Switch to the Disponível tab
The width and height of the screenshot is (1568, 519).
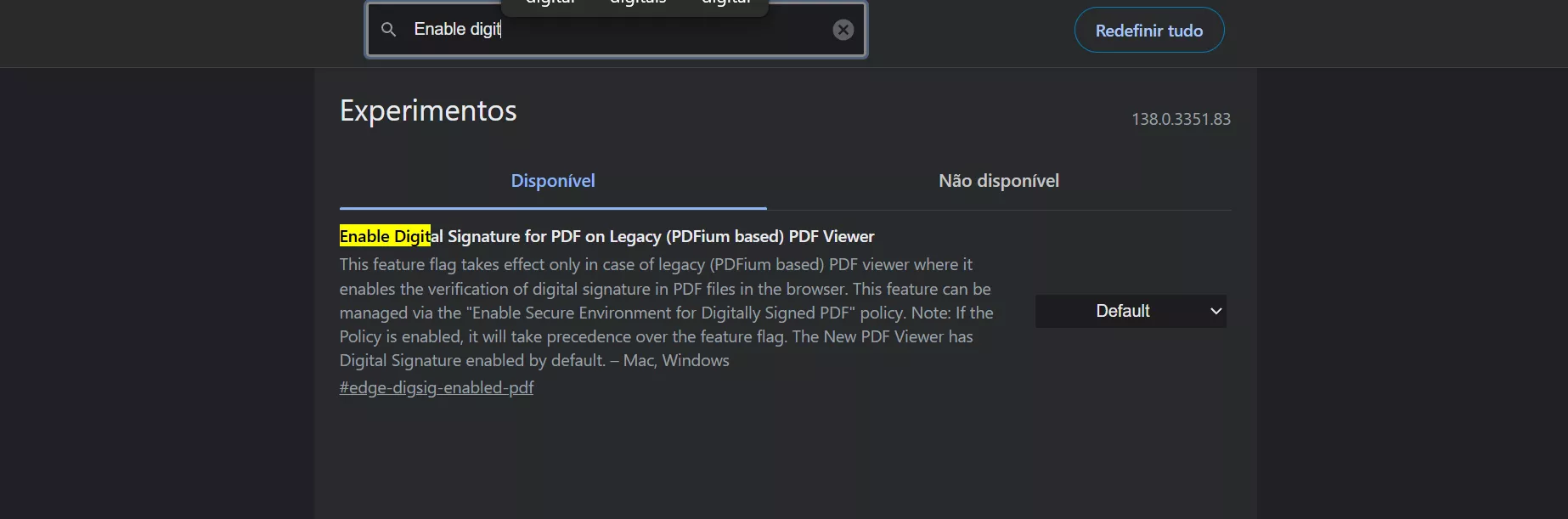coord(553,181)
